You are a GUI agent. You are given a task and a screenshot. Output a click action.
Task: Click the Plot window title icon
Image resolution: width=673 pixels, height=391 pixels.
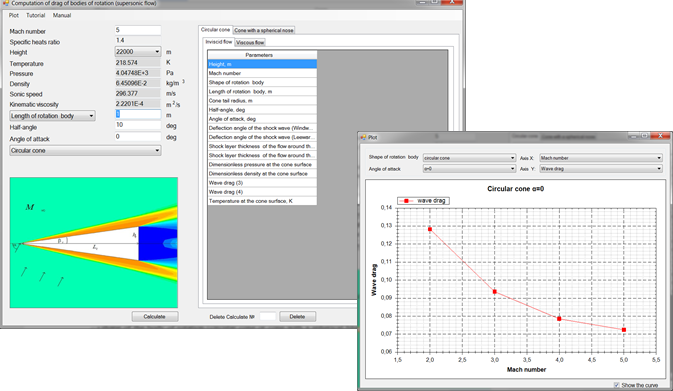click(x=363, y=137)
